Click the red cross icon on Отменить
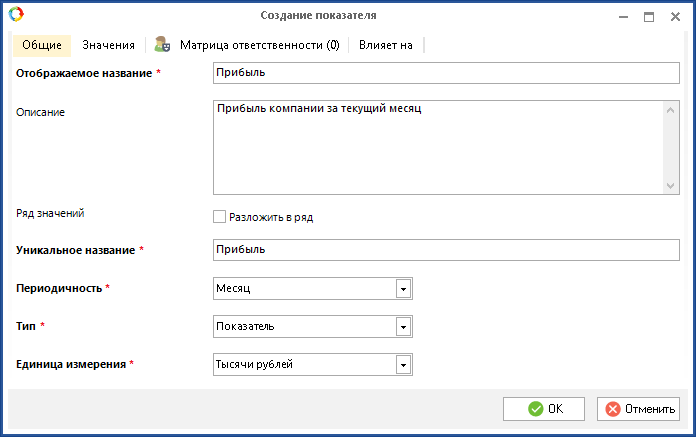This screenshot has height=437, width=696. click(613, 409)
